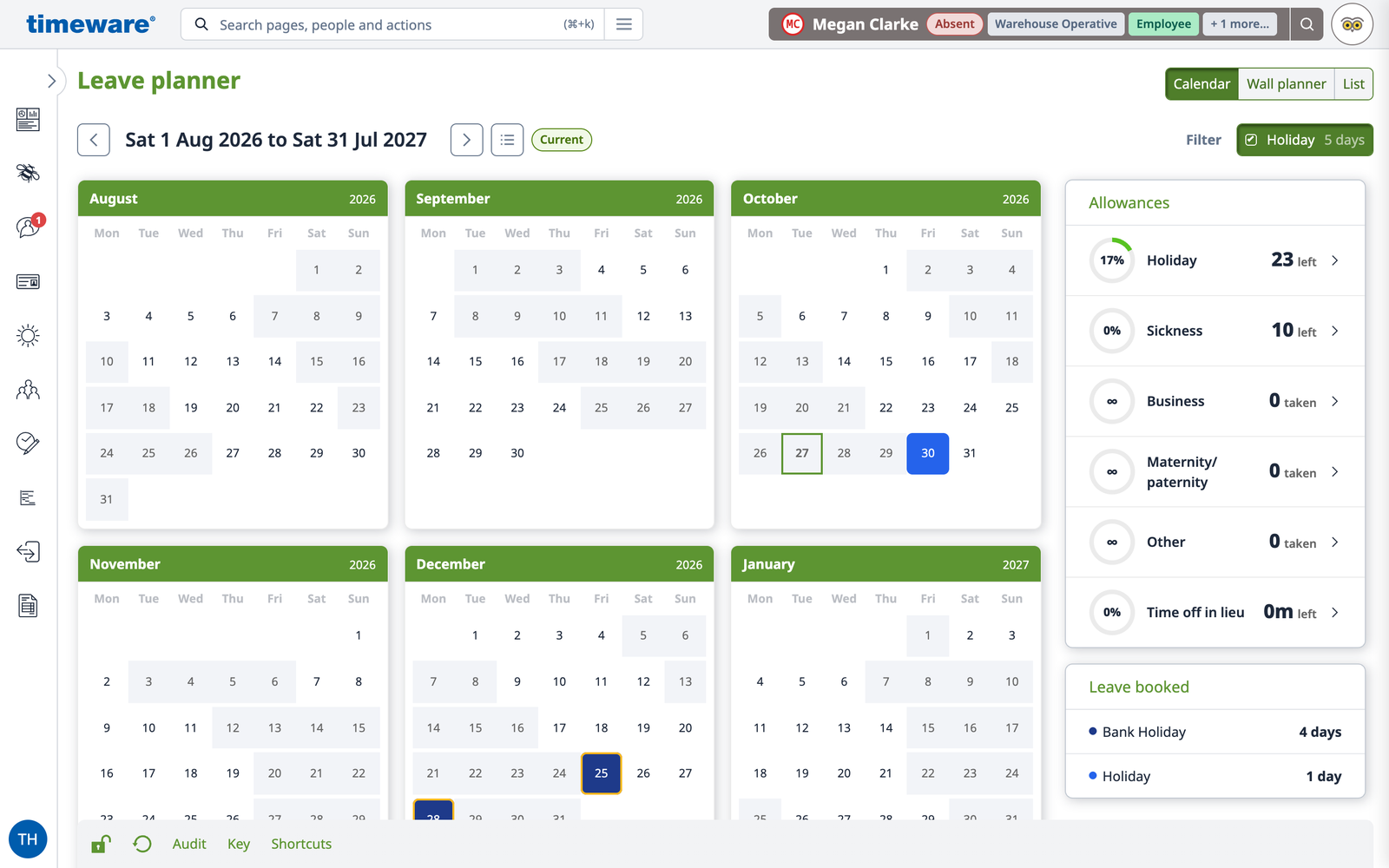
Task: Click the sign-out arrow icon in sidebar
Action: tap(28, 552)
